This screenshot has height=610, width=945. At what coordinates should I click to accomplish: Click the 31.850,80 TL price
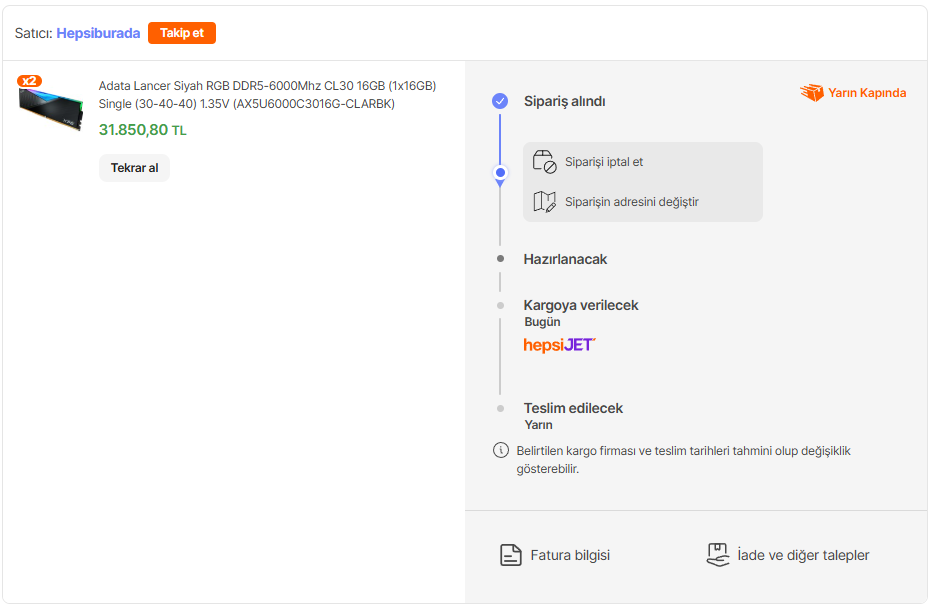pyautogui.click(x=143, y=130)
